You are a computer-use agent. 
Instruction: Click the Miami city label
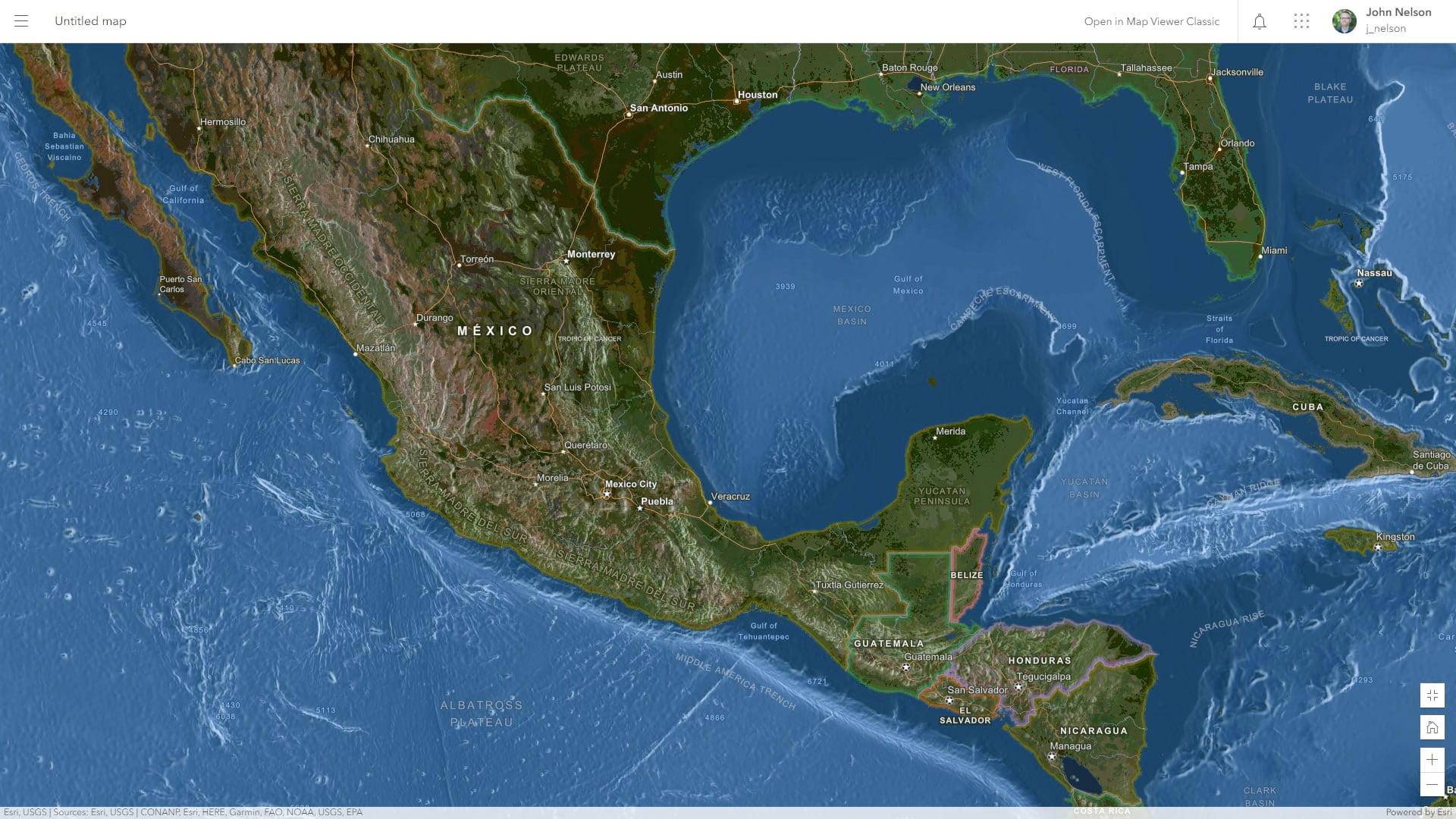(x=1274, y=250)
